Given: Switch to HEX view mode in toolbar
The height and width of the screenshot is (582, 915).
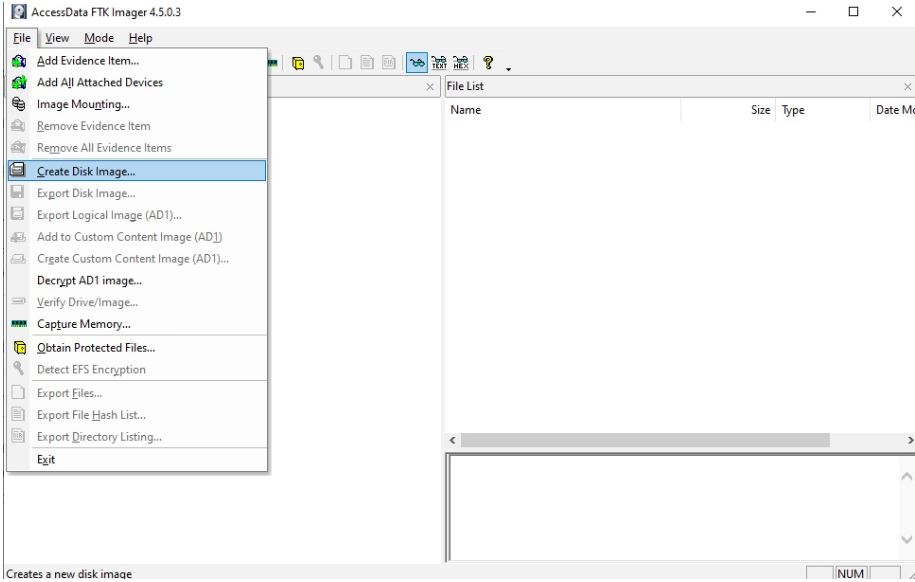Looking at the screenshot, I should [461, 62].
